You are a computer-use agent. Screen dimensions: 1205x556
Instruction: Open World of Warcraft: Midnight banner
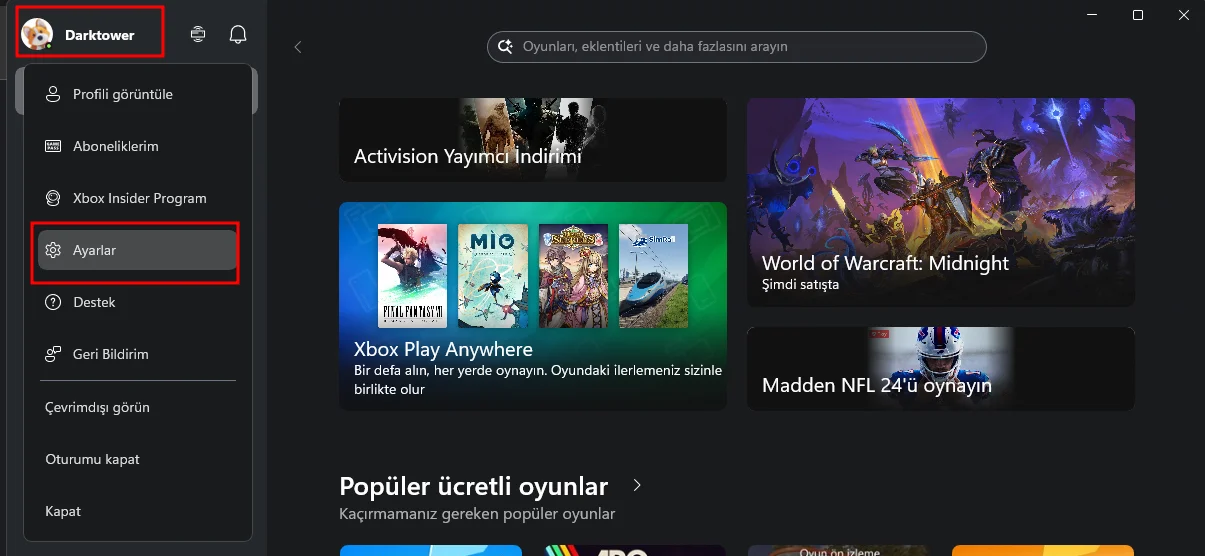pyautogui.click(x=941, y=202)
